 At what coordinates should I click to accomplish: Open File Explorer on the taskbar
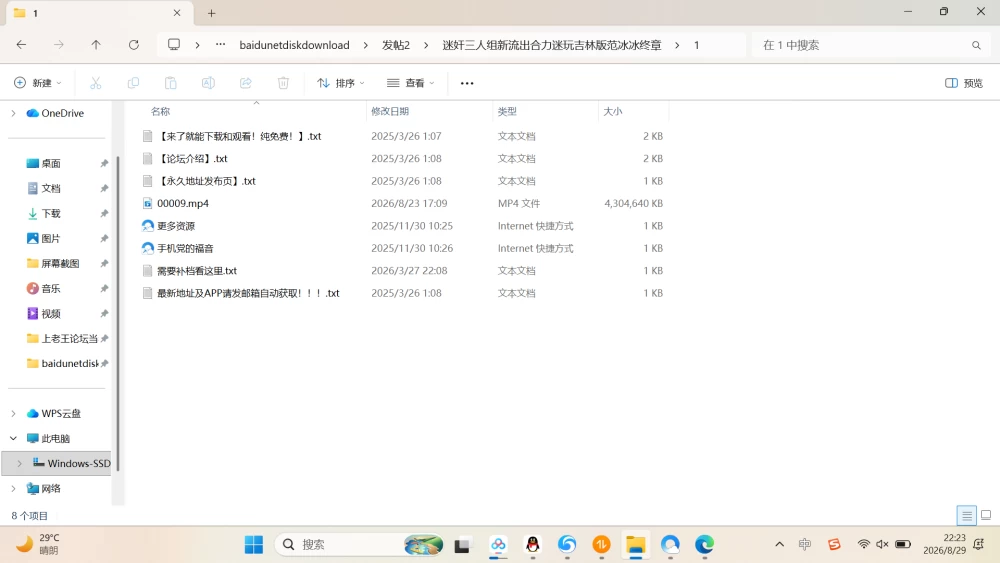(635, 545)
